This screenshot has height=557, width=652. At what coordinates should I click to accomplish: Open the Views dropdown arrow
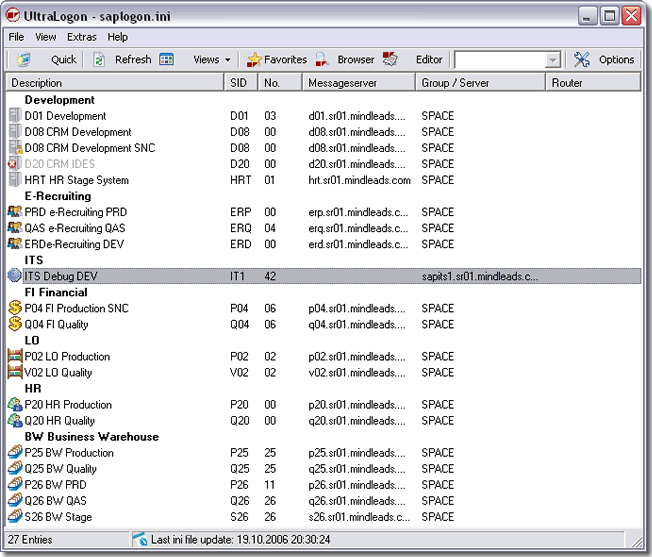point(227,60)
